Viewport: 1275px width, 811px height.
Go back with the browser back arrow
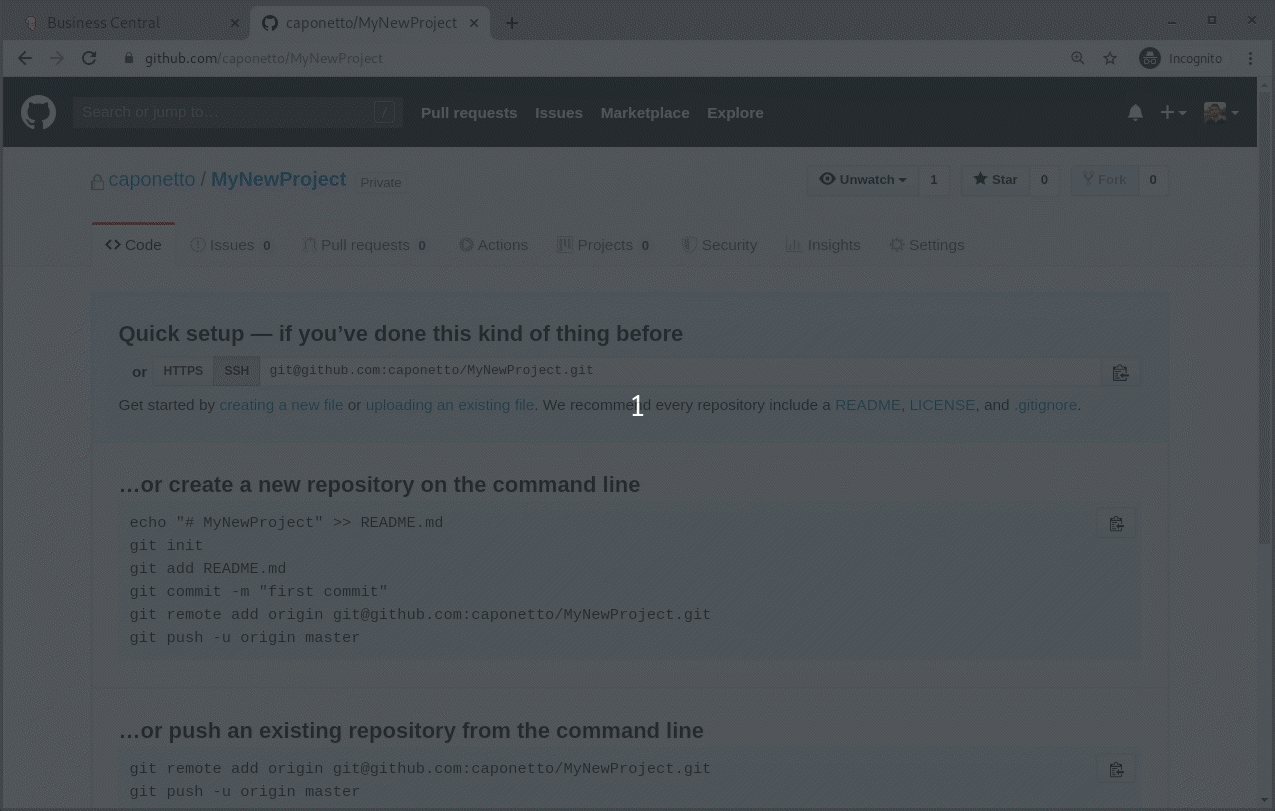[25, 58]
